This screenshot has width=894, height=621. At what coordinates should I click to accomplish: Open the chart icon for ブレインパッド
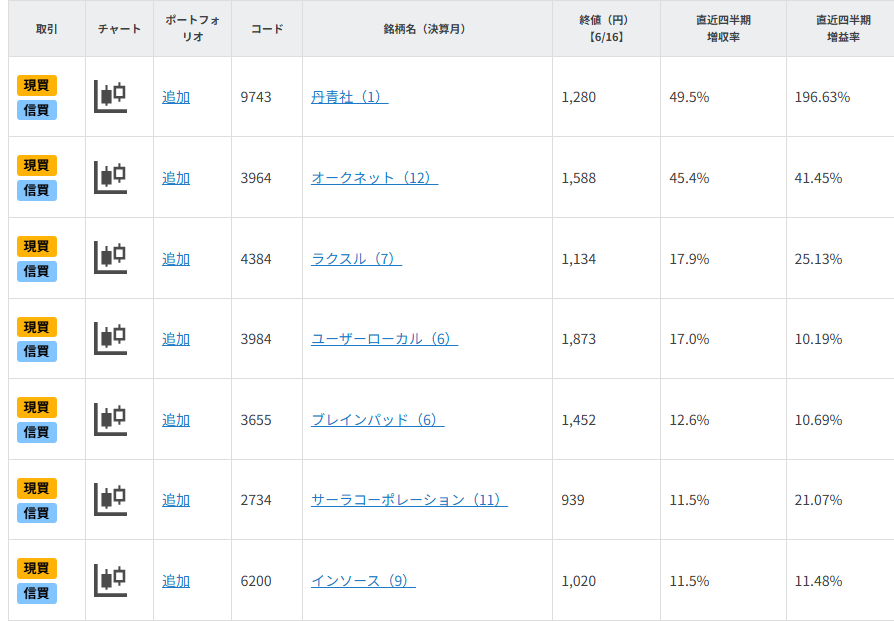(110, 420)
